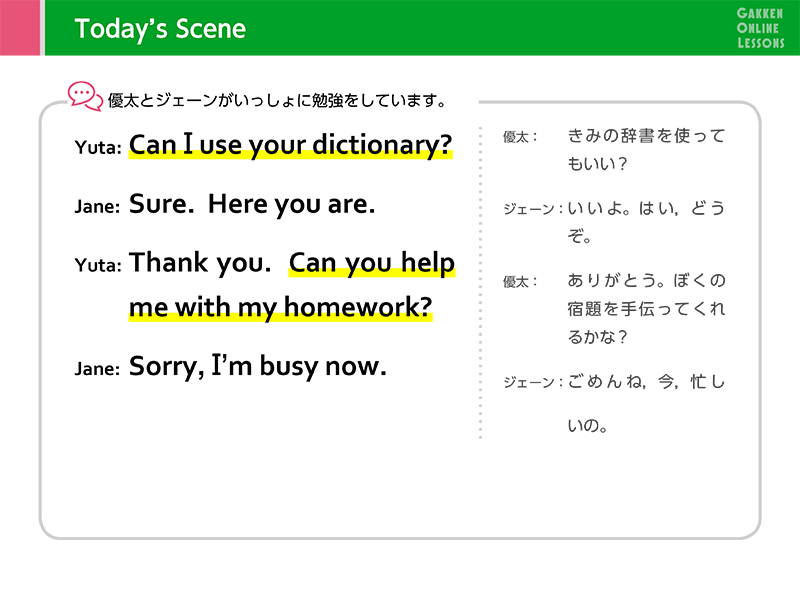Screen dimensions: 800x600
Task: Click Japanese text もいい?
Action: (x=597, y=164)
